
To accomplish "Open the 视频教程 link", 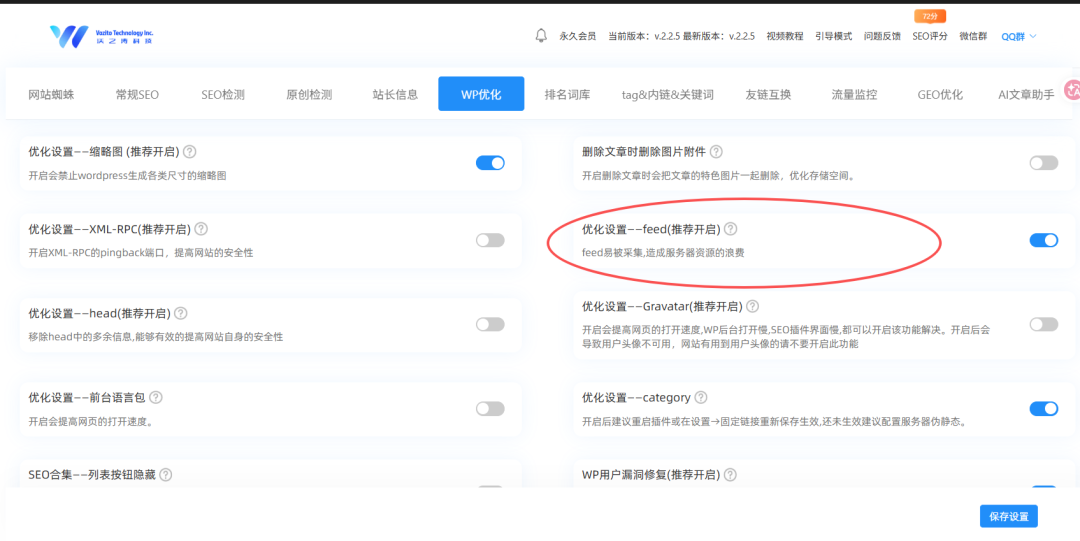I will 785,37.
